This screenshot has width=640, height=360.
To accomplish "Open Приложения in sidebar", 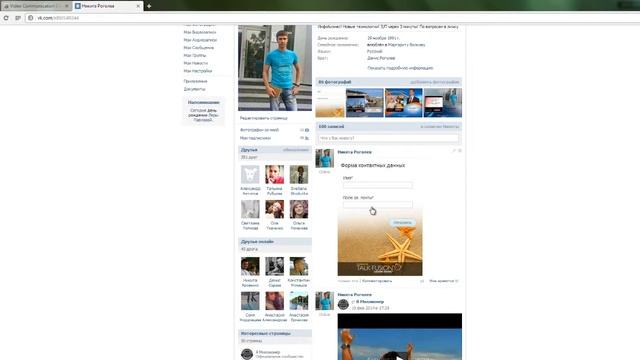I will coord(195,81).
